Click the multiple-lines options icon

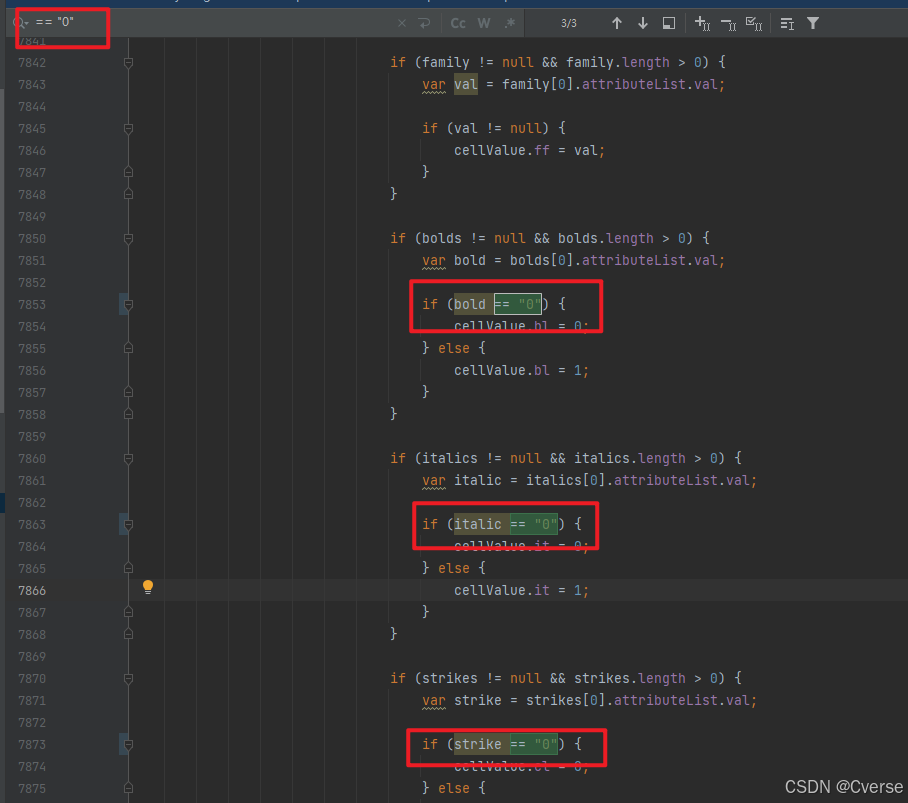[x=787, y=23]
